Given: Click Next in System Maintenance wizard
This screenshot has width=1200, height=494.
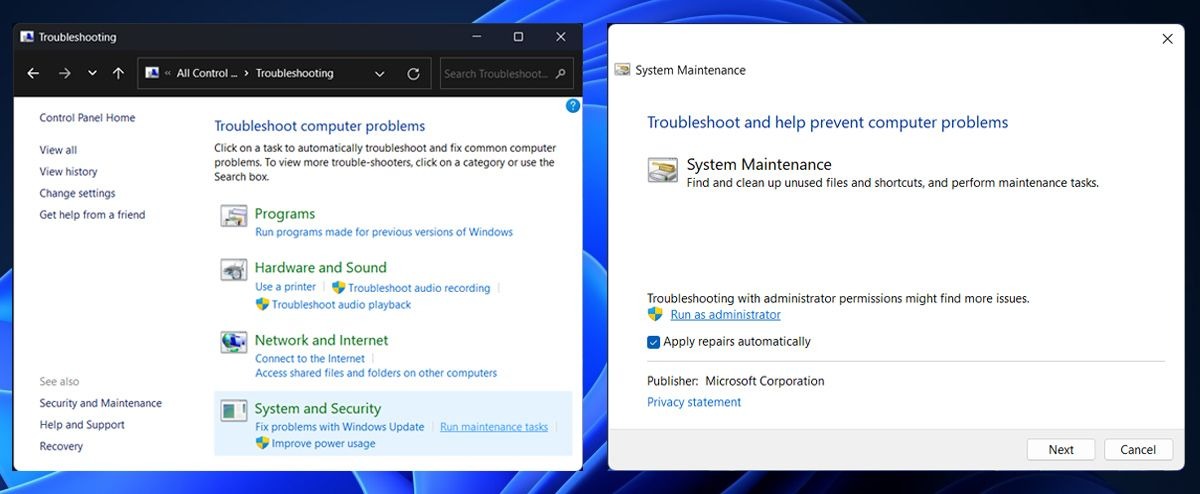Looking at the screenshot, I should (1061, 450).
